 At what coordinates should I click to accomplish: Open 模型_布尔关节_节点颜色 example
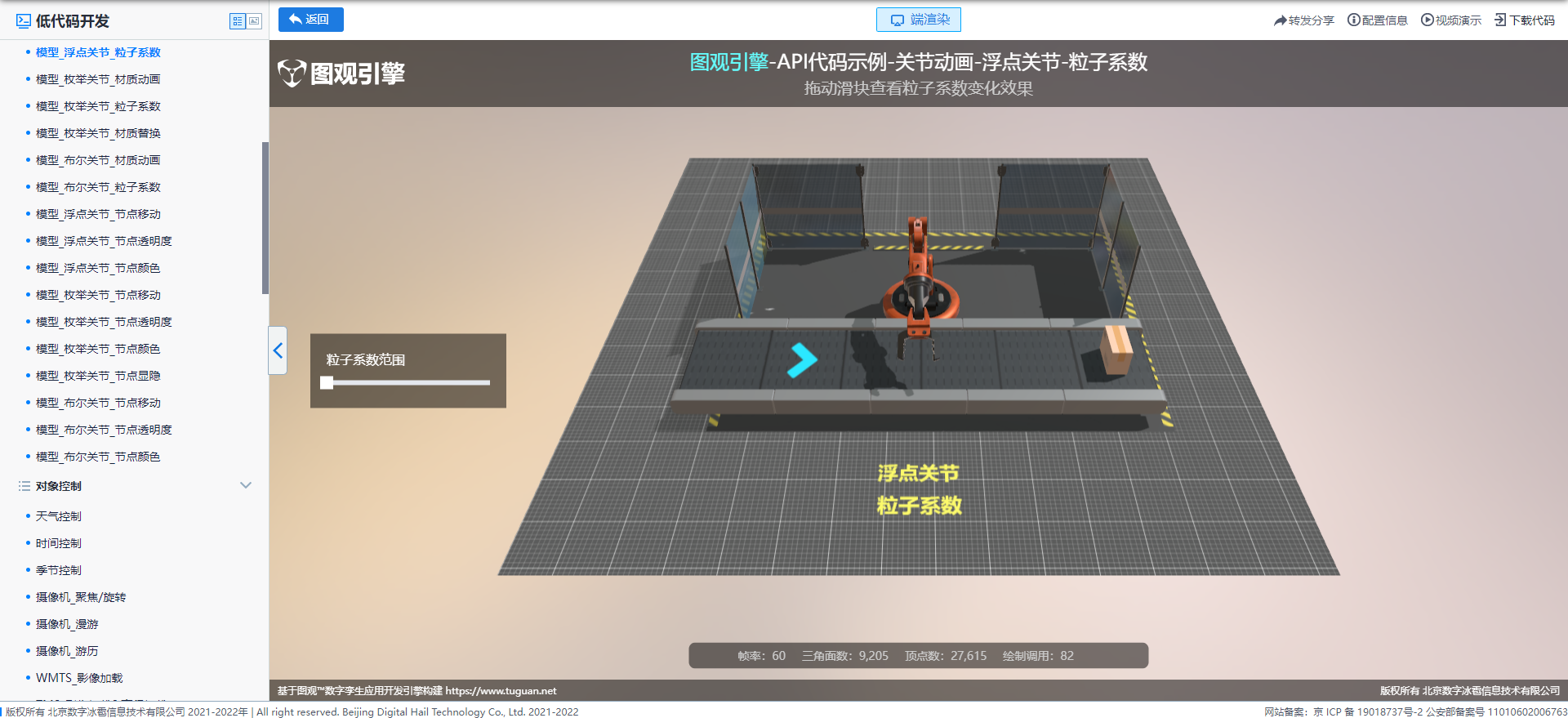[98, 457]
